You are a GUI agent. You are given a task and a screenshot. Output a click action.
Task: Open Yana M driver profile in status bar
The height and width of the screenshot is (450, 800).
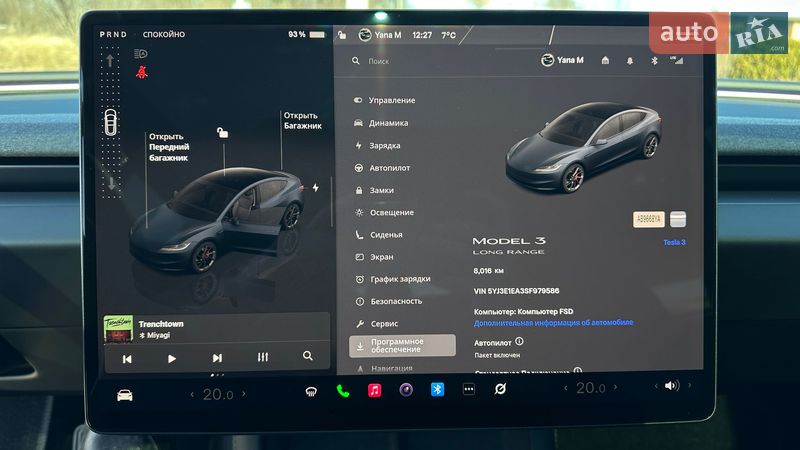pos(380,35)
